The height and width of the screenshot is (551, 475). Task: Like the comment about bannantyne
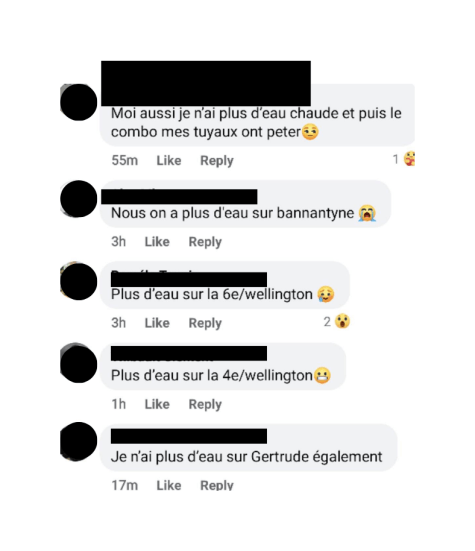(x=157, y=242)
